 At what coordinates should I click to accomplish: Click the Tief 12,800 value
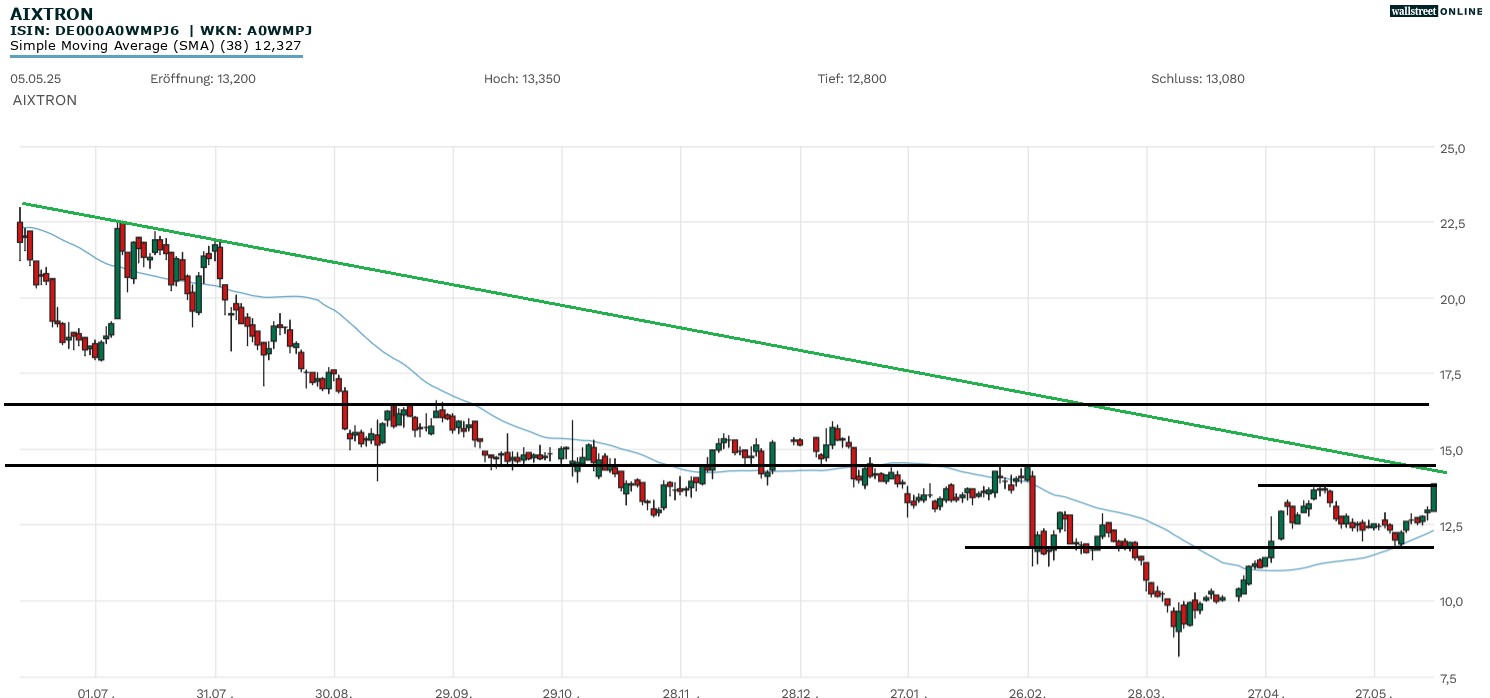click(852, 78)
